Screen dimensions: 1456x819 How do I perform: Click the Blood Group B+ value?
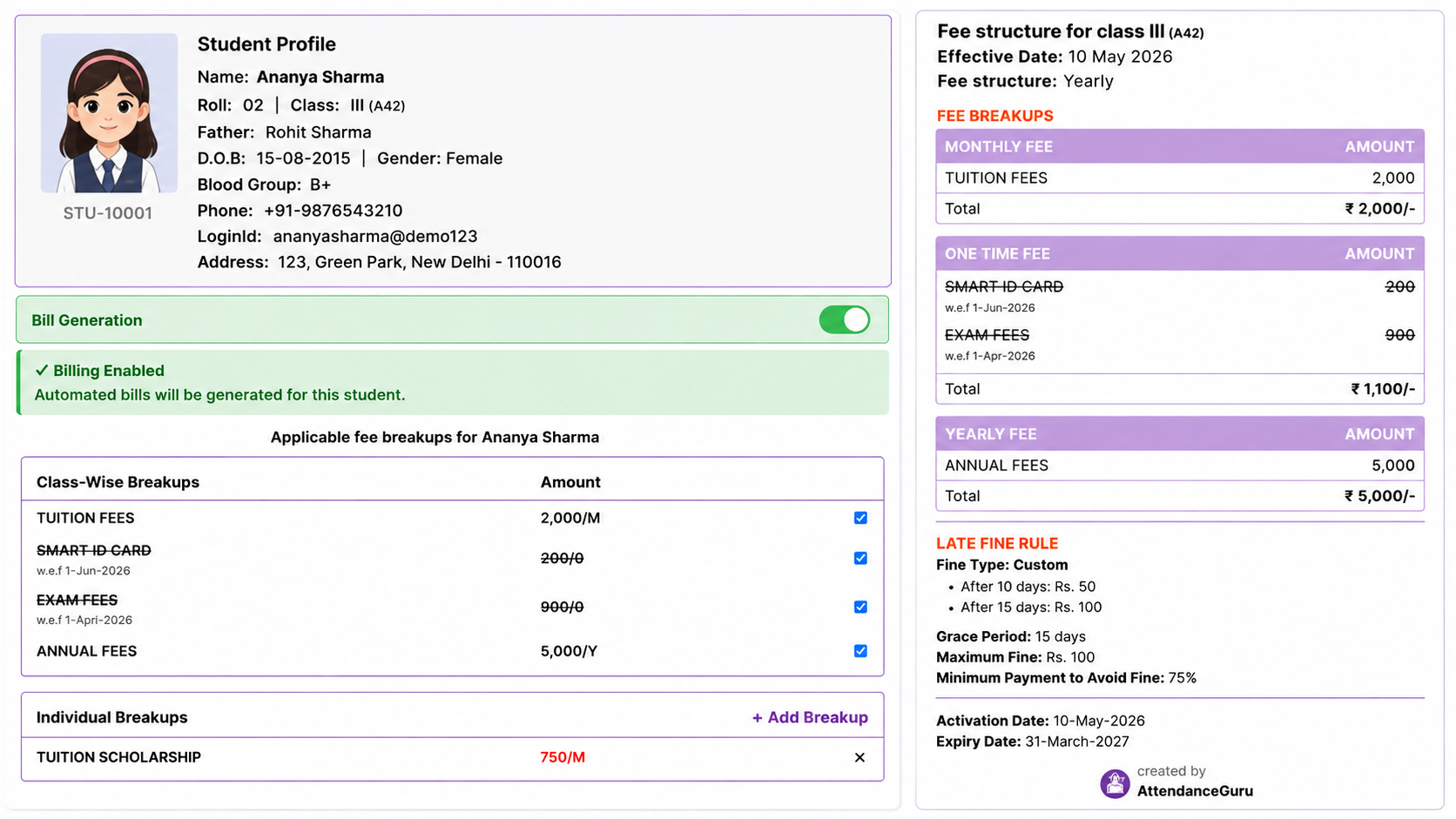[320, 185]
